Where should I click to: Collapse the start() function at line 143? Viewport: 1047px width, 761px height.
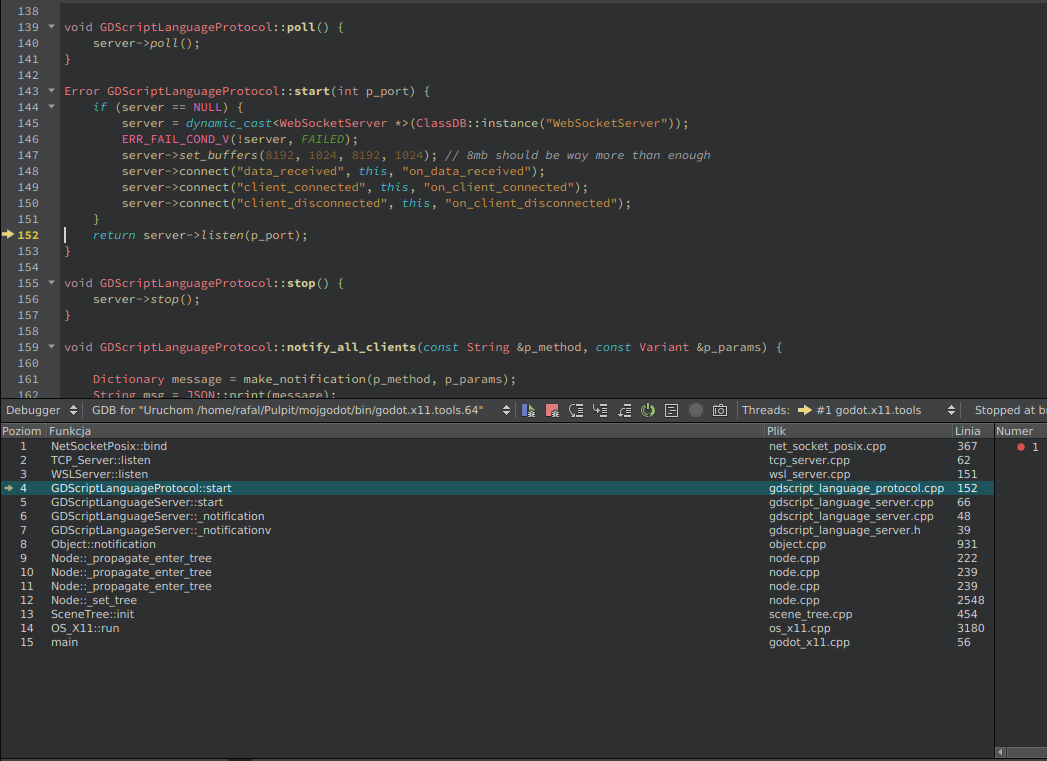tap(51, 91)
